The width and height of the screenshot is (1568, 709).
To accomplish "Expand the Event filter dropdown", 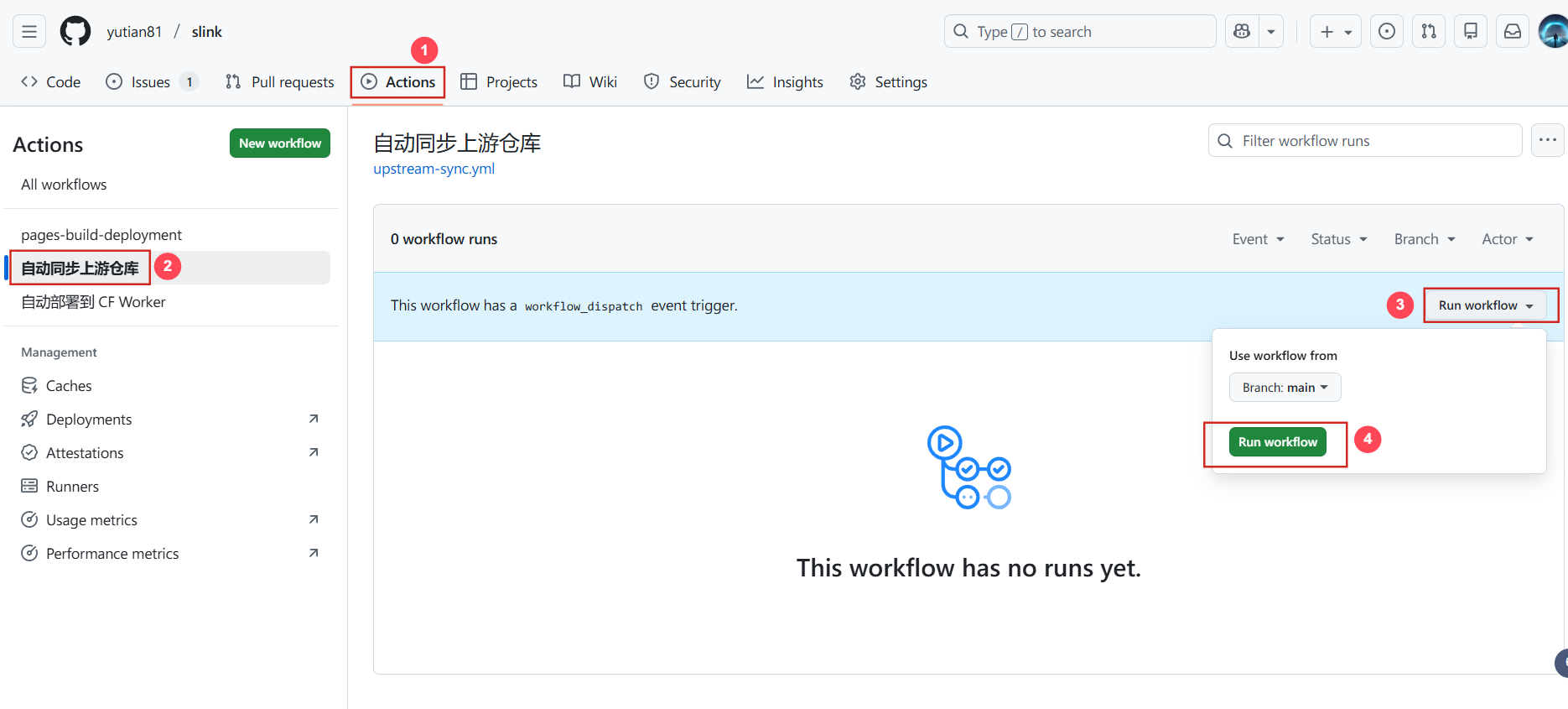I will pyautogui.click(x=1258, y=239).
